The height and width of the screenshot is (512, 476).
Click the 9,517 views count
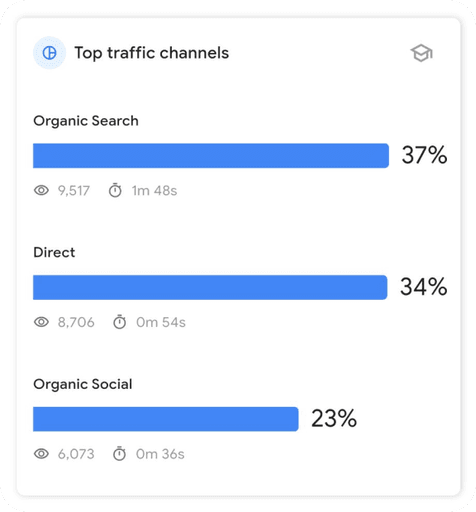pos(74,191)
